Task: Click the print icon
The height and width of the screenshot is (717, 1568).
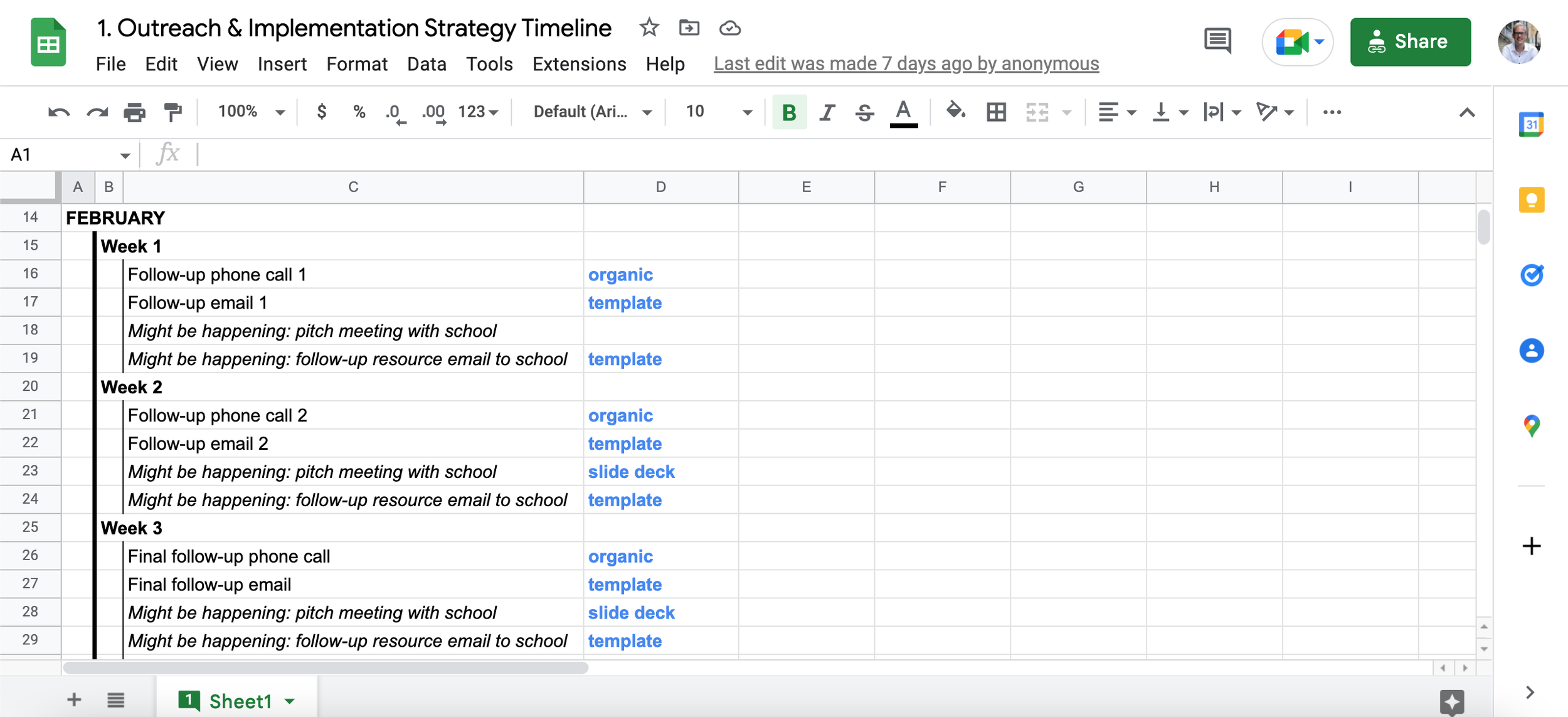Action: point(134,112)
